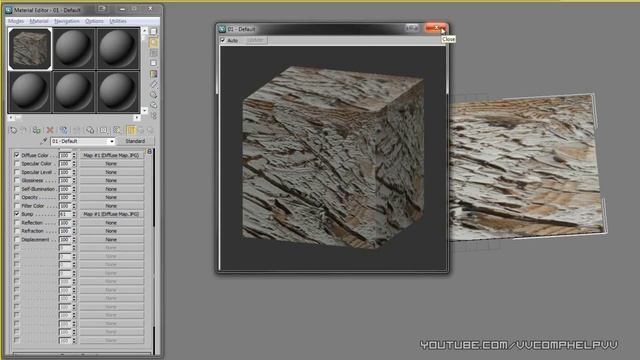Click Put Material to Scene icon

point(24,130)
